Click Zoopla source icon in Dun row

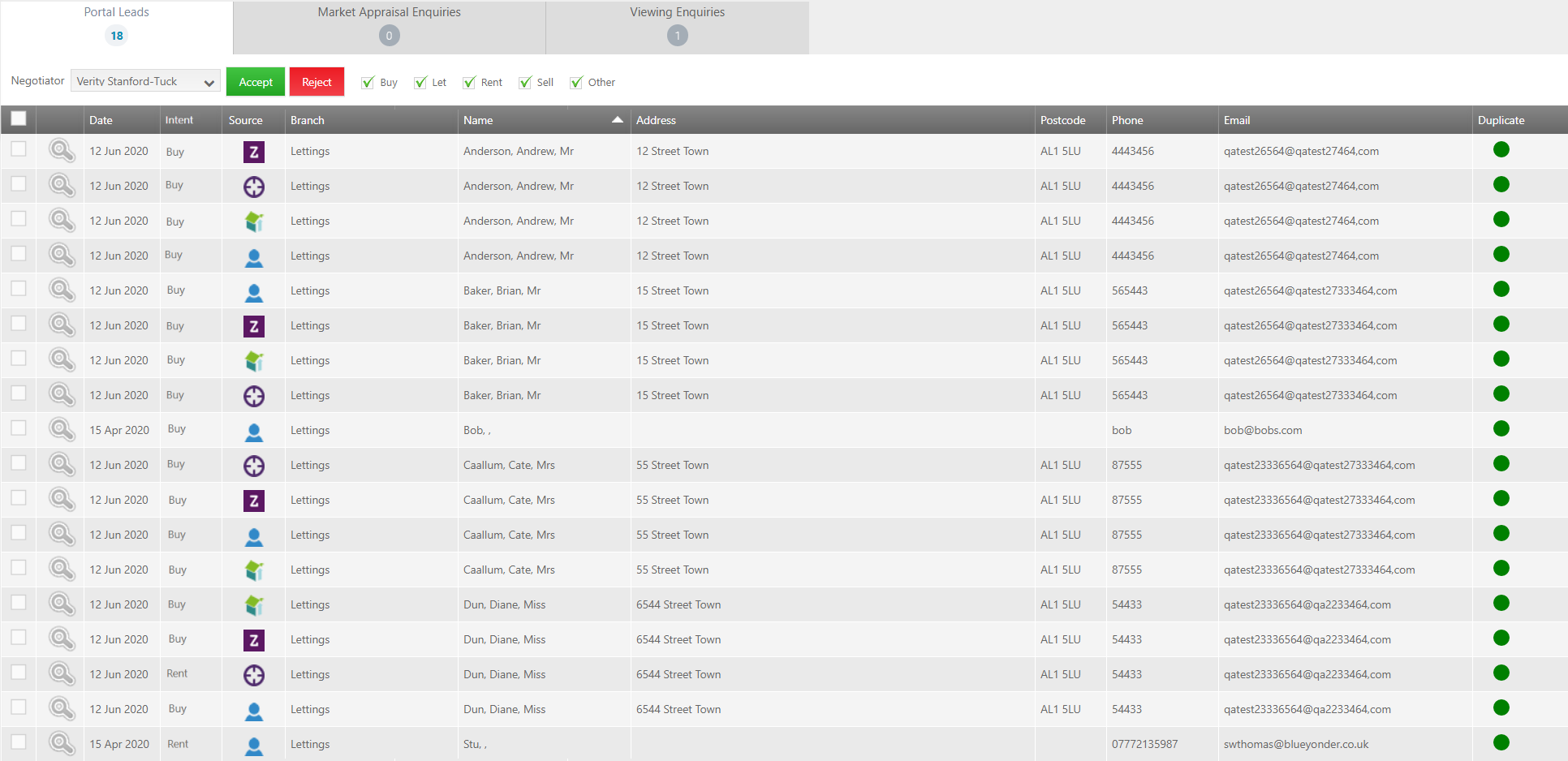[254, 640]
